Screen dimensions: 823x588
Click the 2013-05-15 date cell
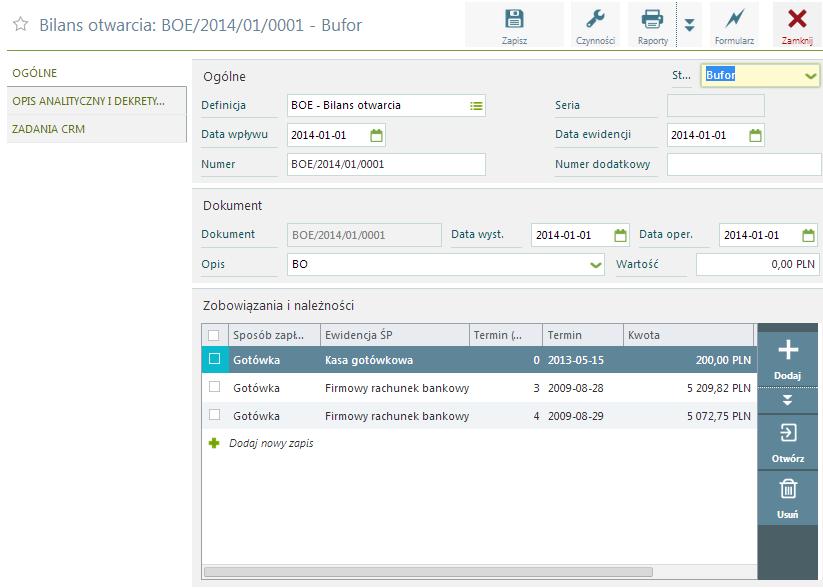pos(583,360)
